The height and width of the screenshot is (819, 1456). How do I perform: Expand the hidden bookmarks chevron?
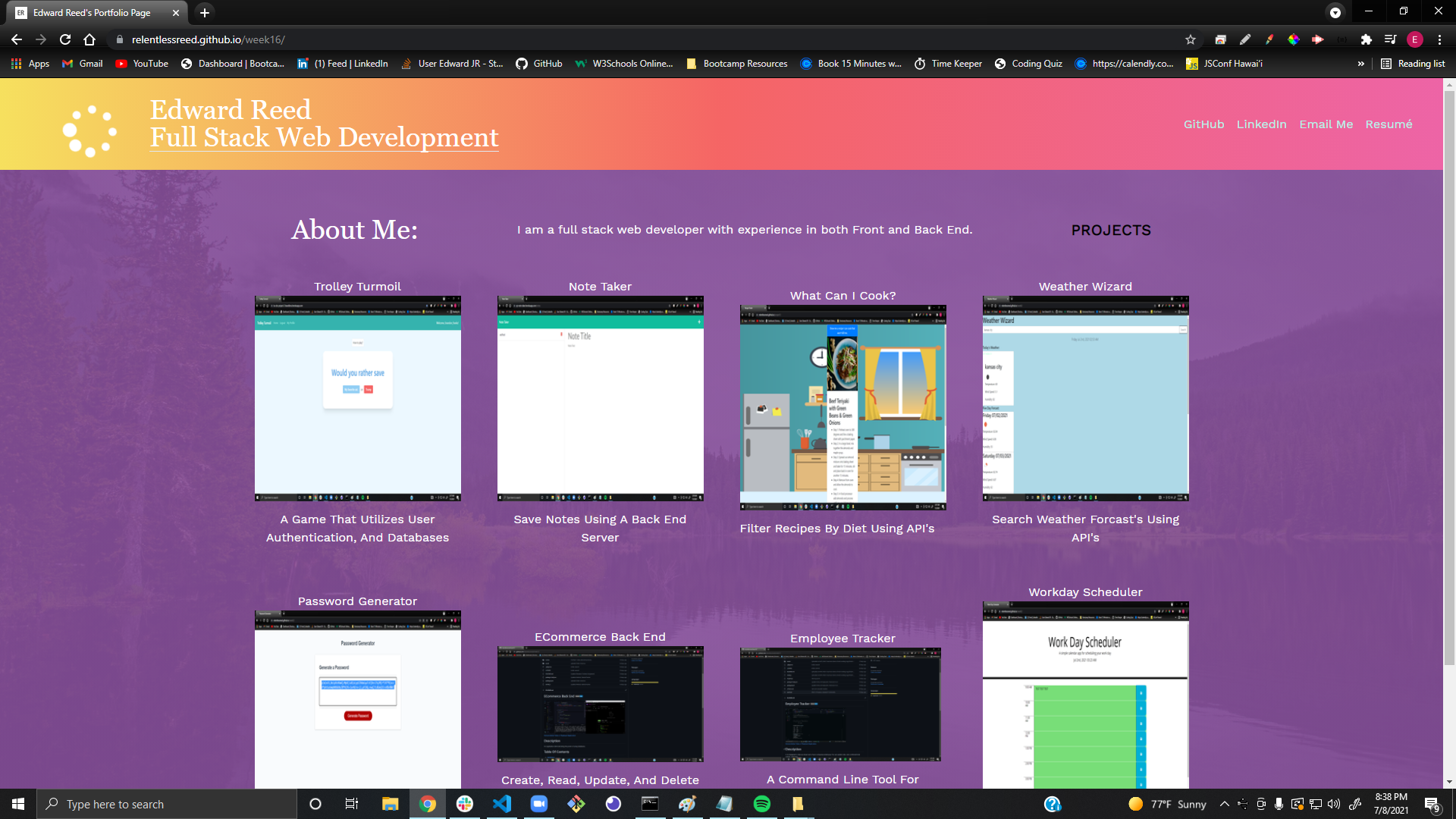pyautogui.click(x=1361, y=64)
